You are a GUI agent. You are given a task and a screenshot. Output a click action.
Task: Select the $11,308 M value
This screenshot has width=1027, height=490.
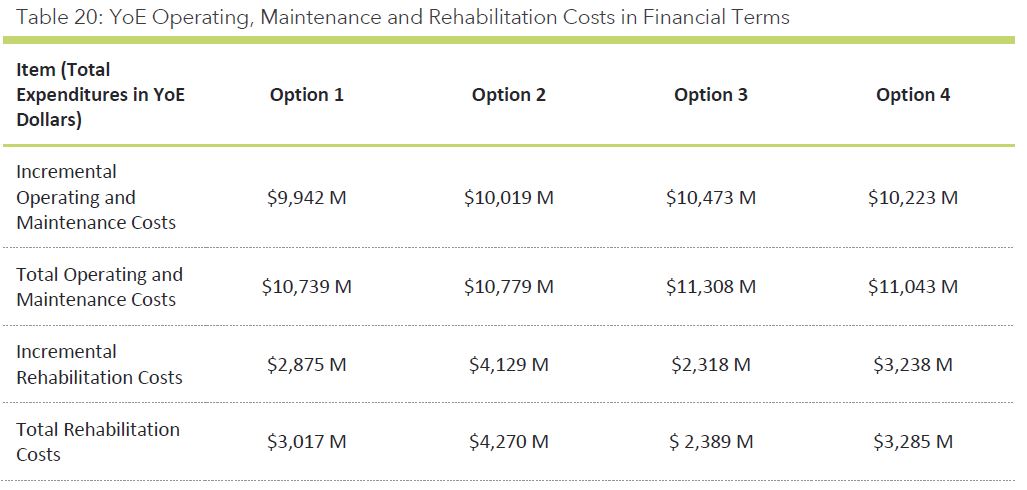711,287
